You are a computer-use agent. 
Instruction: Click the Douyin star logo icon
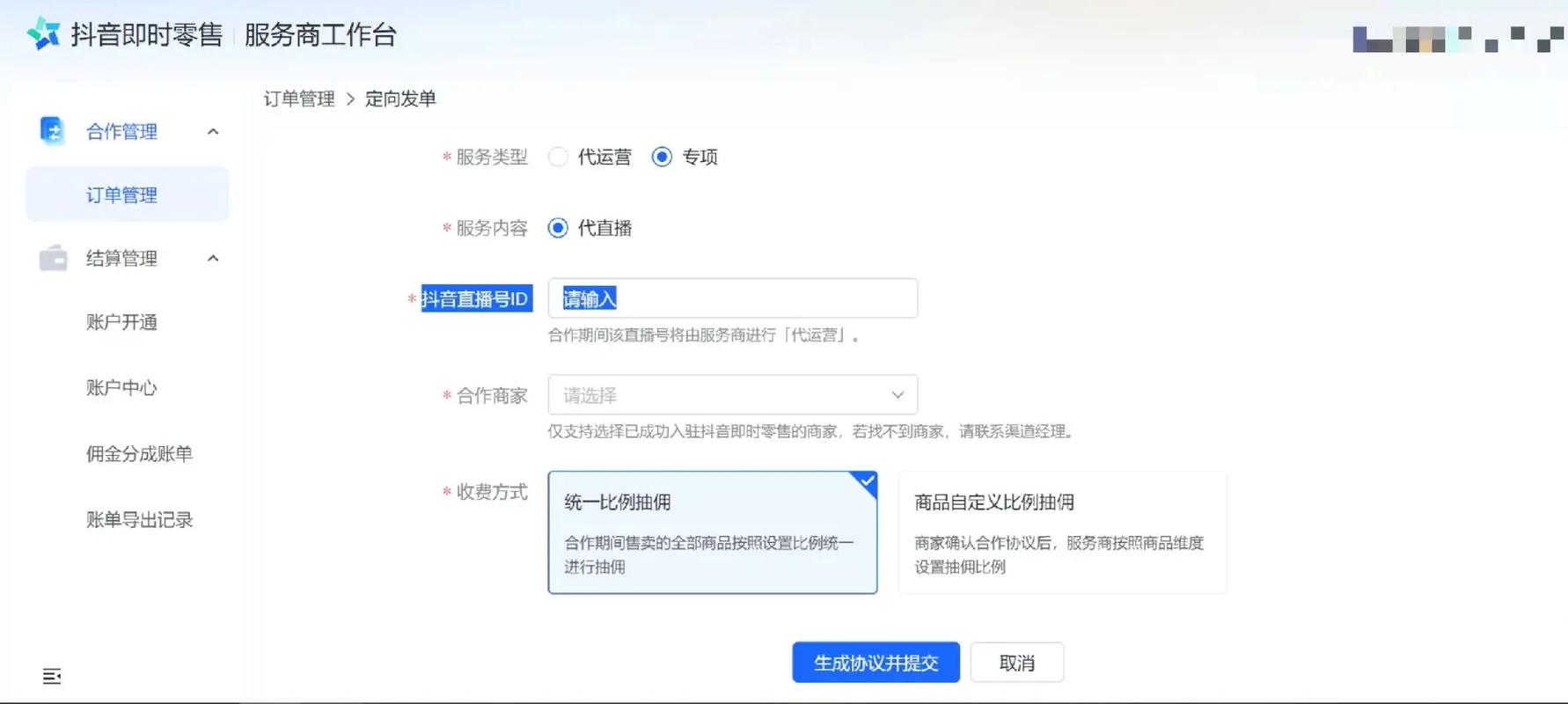(x=43, y=34)
